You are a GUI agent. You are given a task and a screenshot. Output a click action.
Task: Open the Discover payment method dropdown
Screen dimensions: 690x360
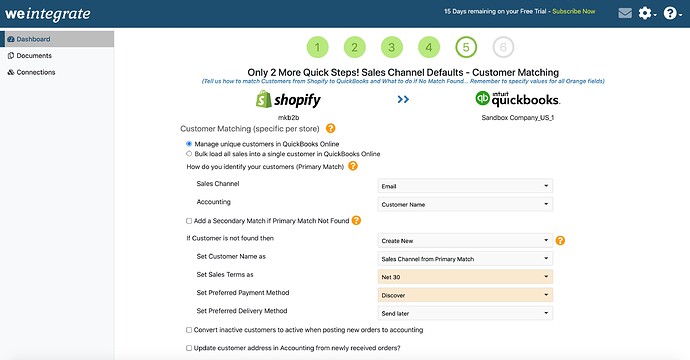(465, 295)
